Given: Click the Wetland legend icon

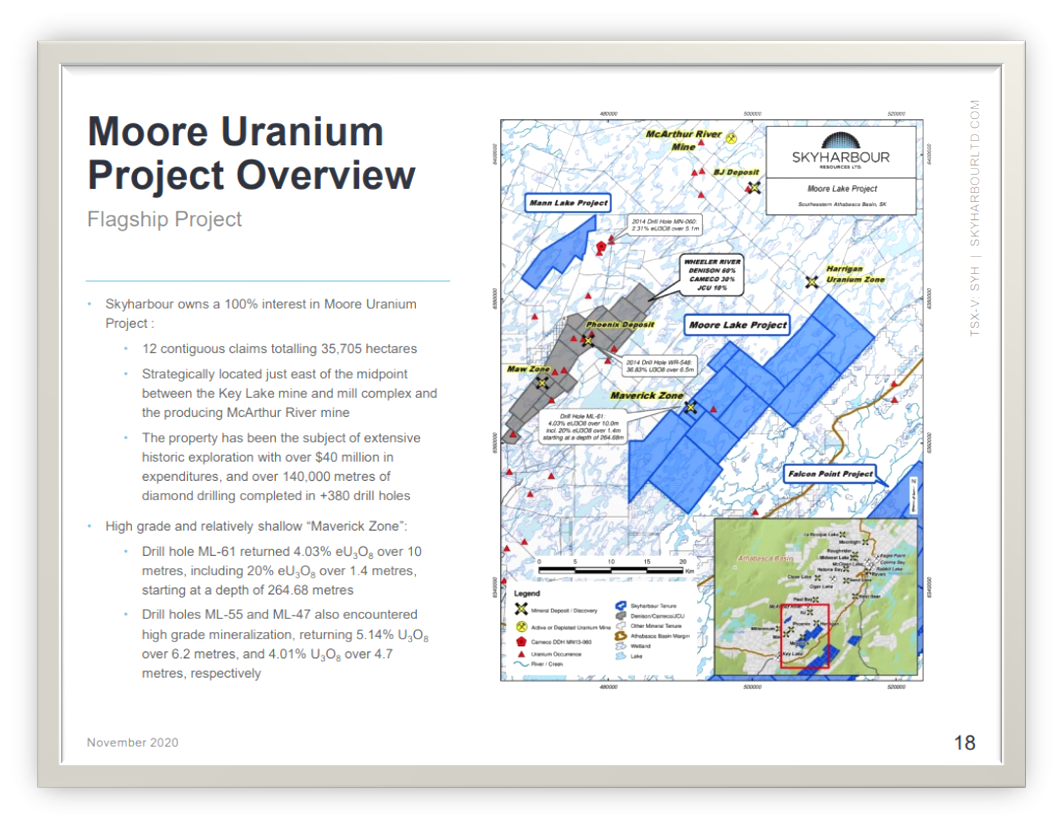Looking at the screenshot, I should (x=620, y=646).
